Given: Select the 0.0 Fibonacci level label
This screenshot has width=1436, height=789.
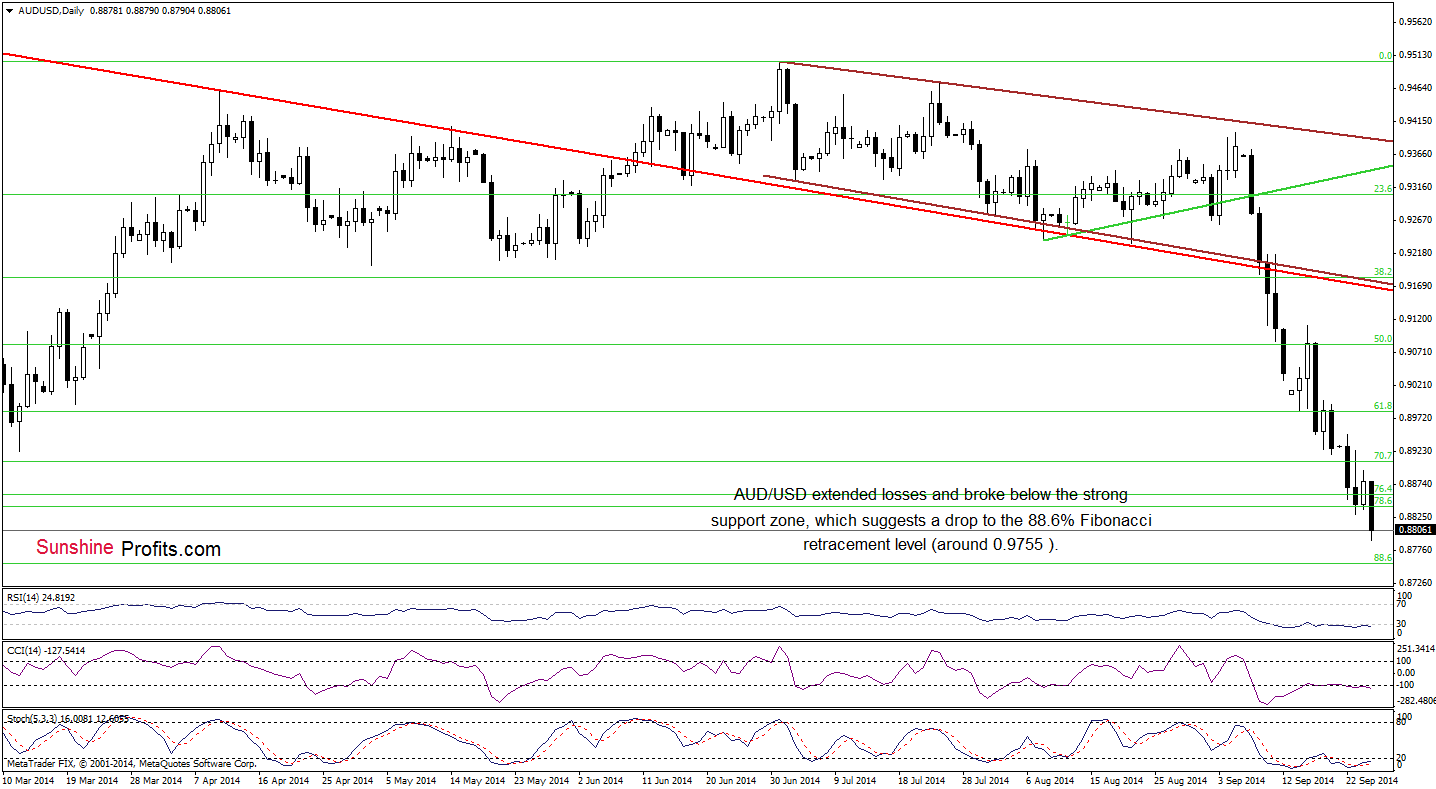Looking at the screenshot, I should click(x=1386, y=56).
